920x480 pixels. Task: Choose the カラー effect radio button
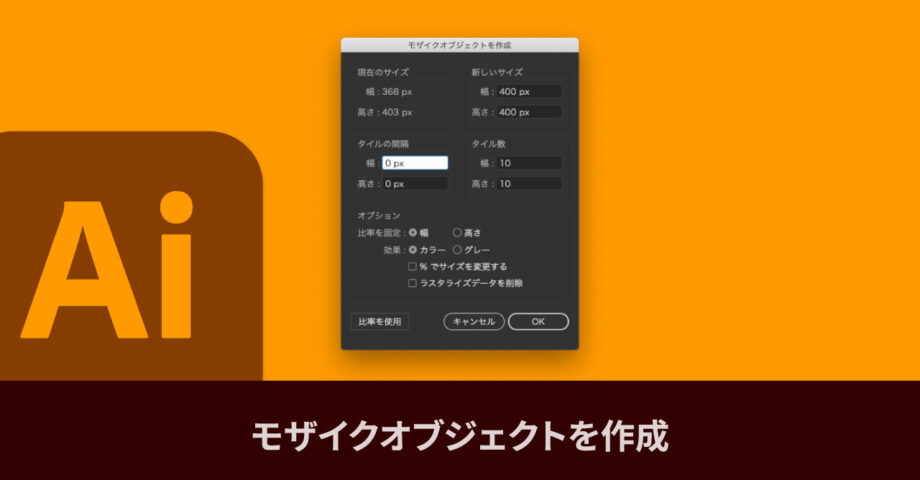coord(413,250)
